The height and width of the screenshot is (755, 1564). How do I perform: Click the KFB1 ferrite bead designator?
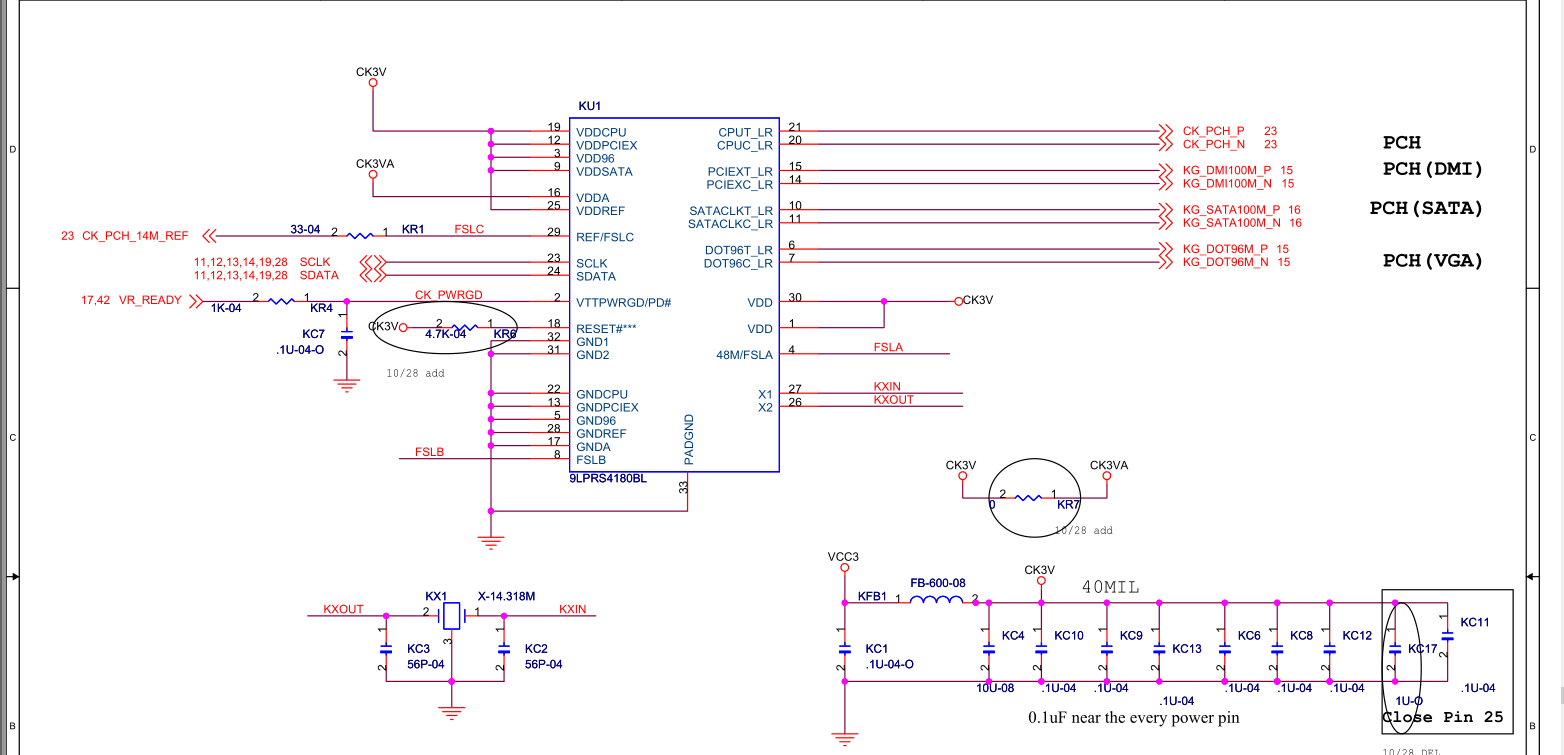[x=872, y=596]
